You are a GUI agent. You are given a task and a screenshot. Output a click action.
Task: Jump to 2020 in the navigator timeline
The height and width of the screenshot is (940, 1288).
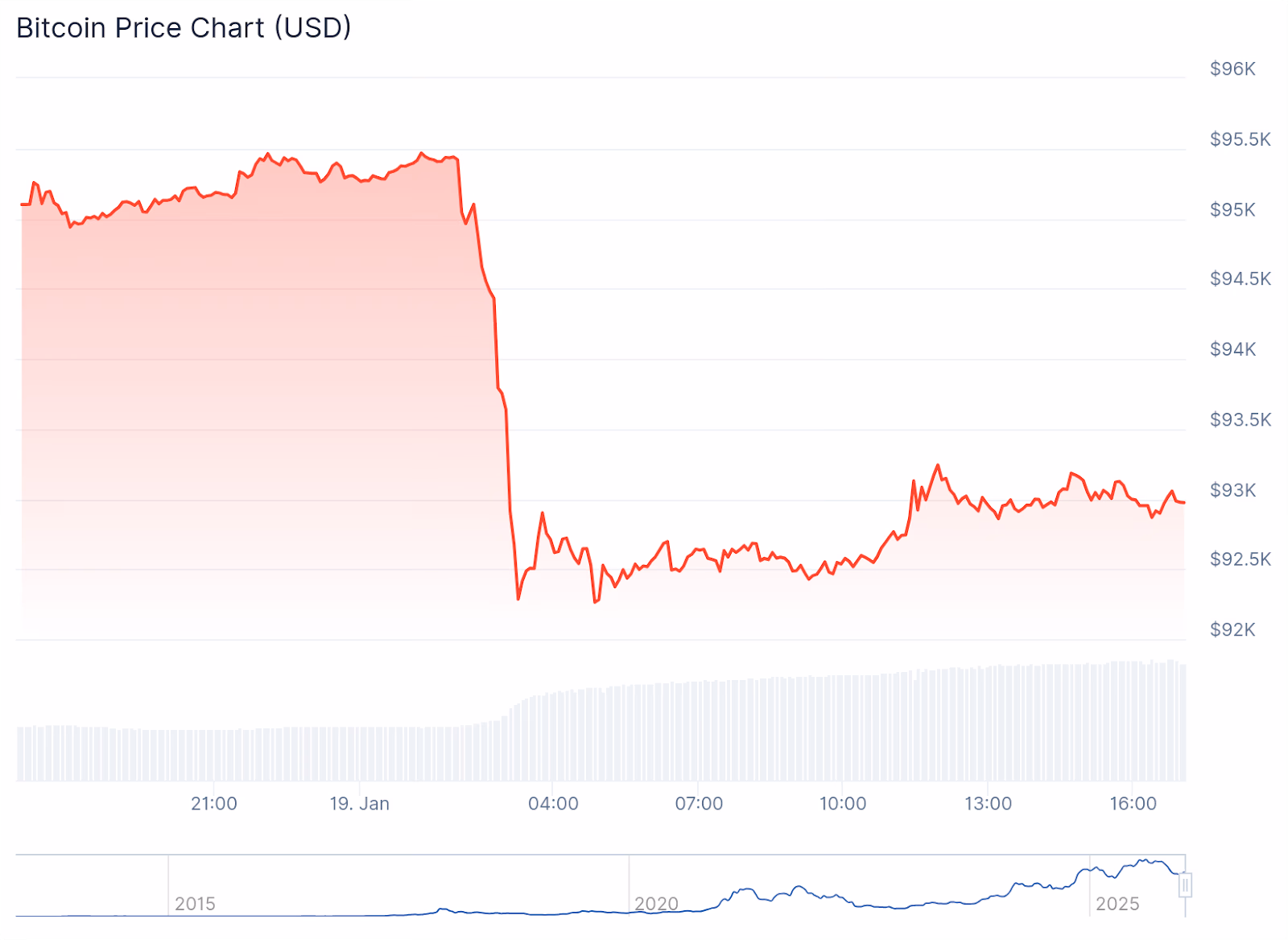pos(656,904)
